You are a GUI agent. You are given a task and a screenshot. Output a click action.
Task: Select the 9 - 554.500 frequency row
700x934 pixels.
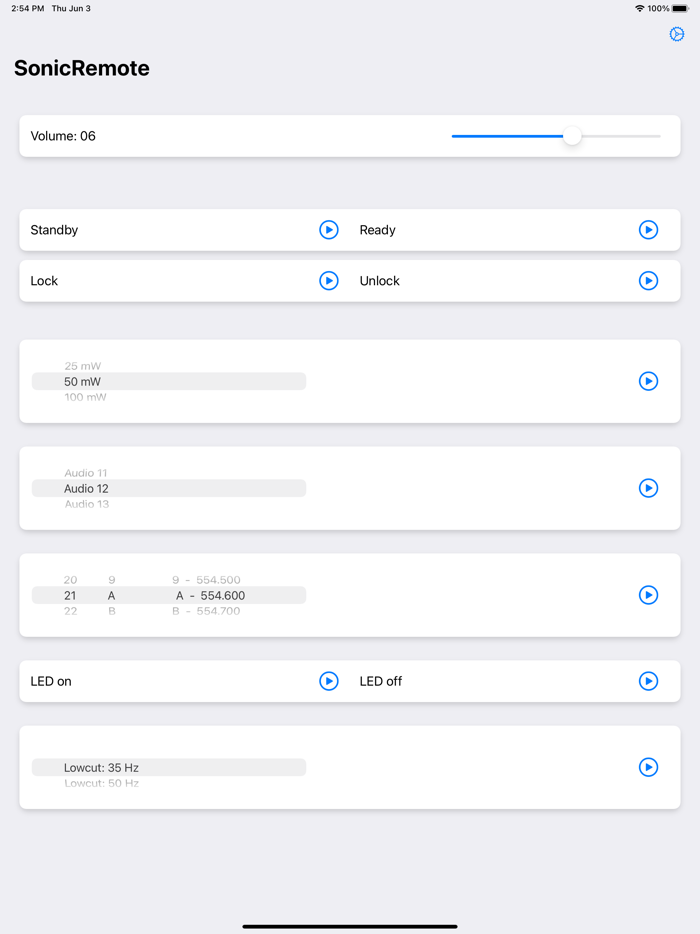[206, 580]
